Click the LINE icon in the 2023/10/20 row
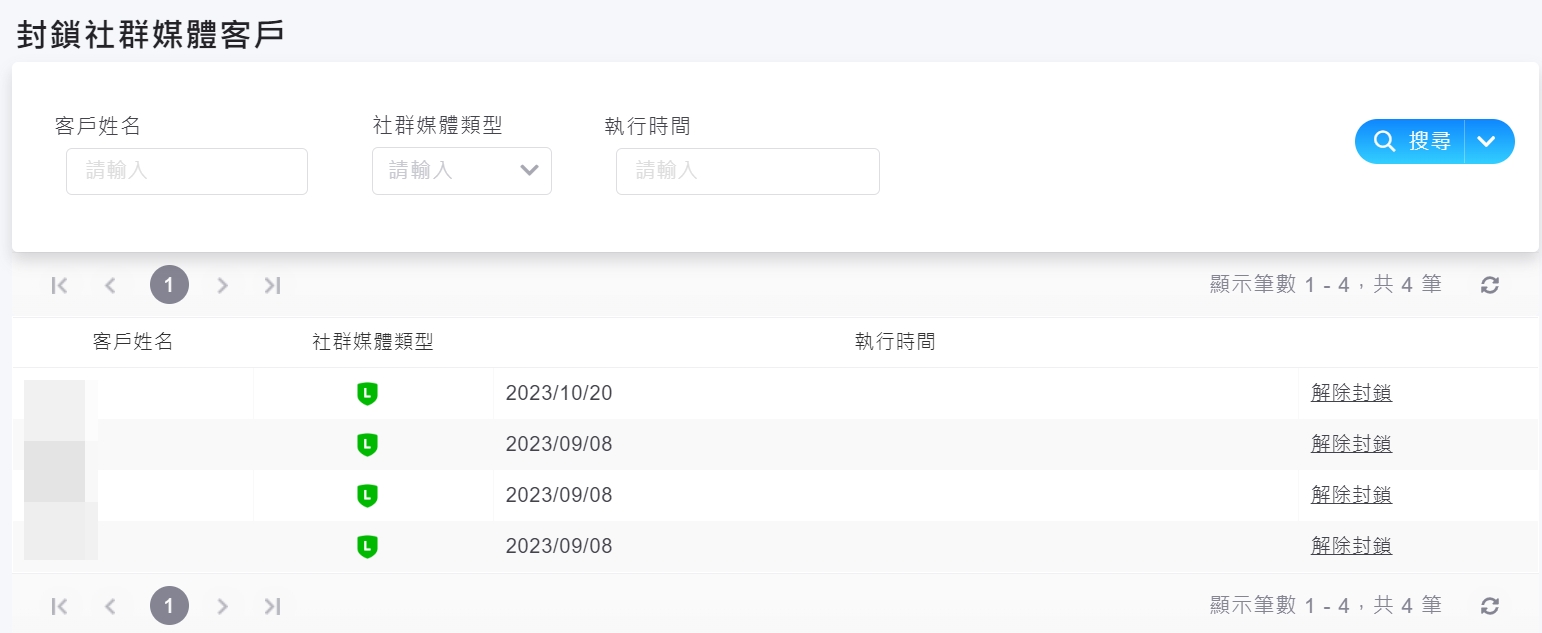 pos(367,394)
